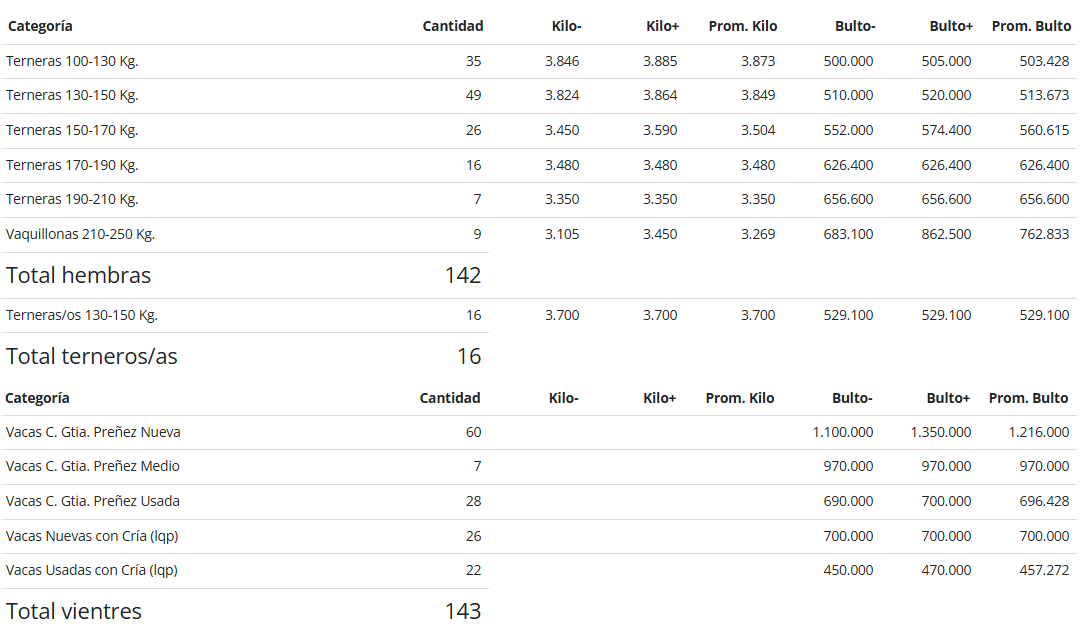Viewport: 1088px width, 631px height.
Task: Click the top Prom. Bulto column header
Action: pos(1031,26)
